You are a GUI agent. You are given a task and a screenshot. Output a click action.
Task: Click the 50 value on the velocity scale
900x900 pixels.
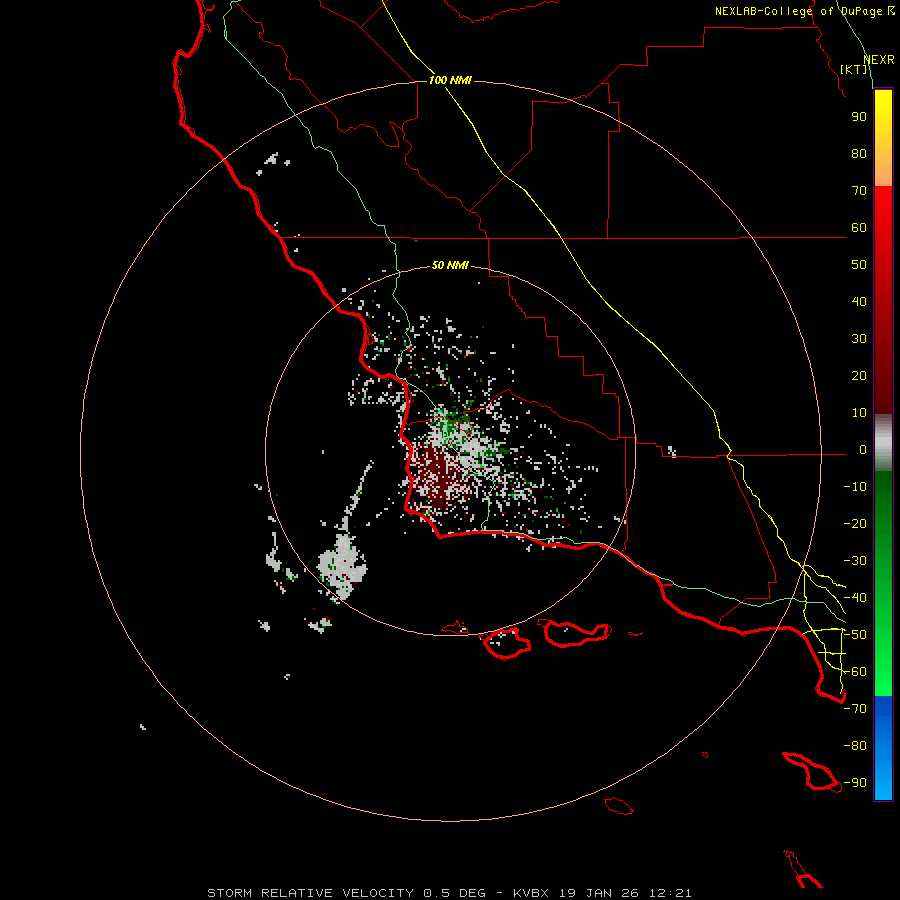(x=859, y=265)
